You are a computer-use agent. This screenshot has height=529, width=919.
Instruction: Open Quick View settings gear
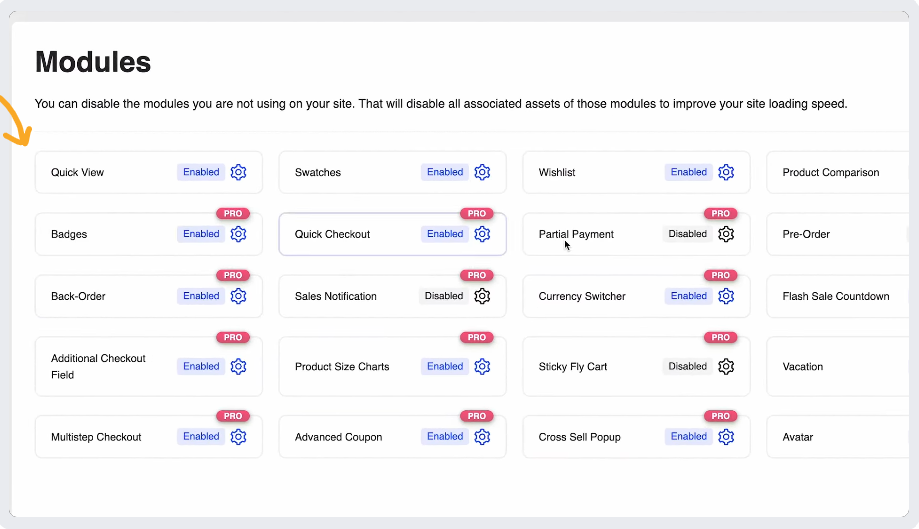point(238,172)
